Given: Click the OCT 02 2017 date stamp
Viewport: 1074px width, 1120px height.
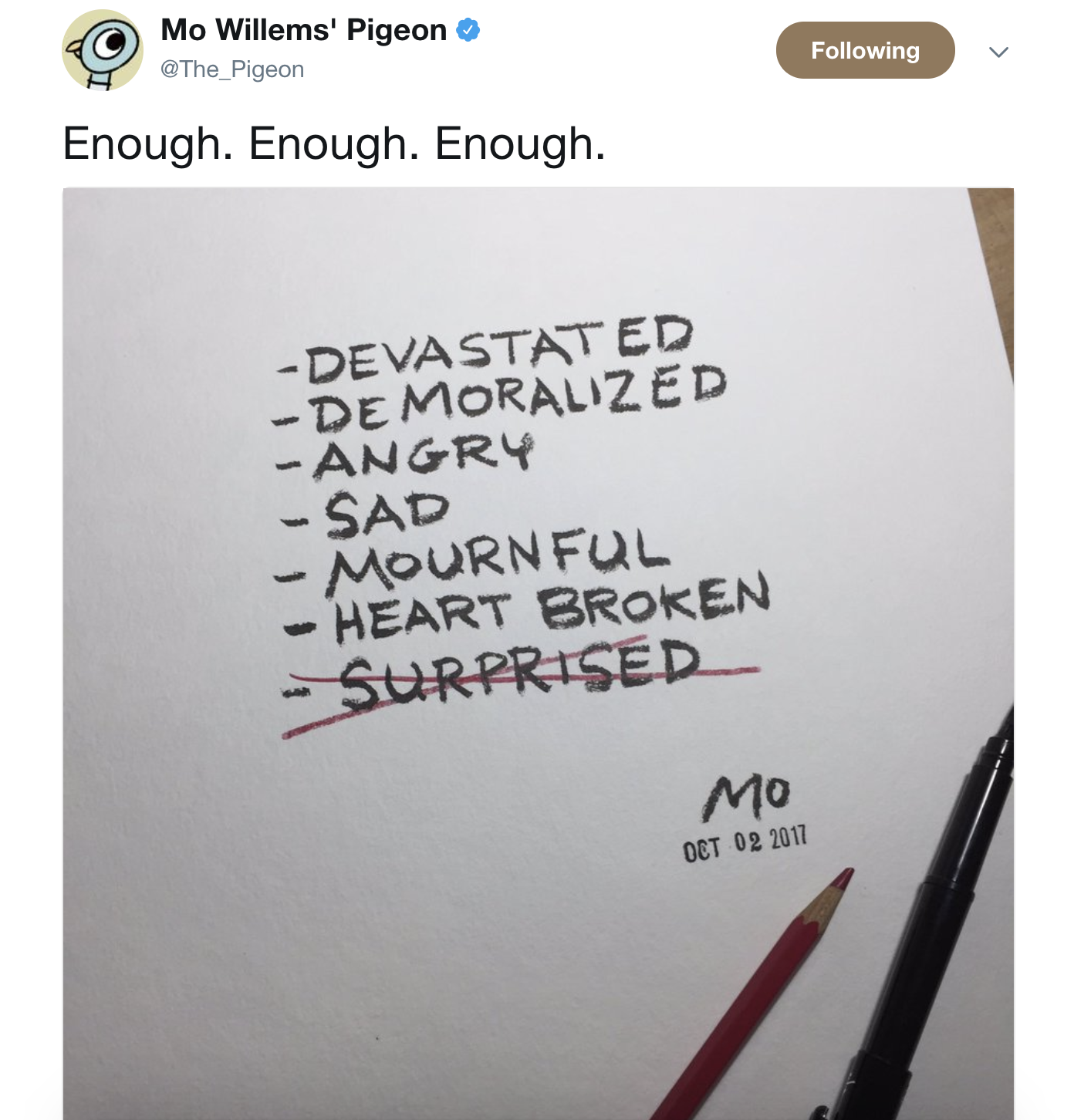Looking at the screenshot, I should 745,842.
